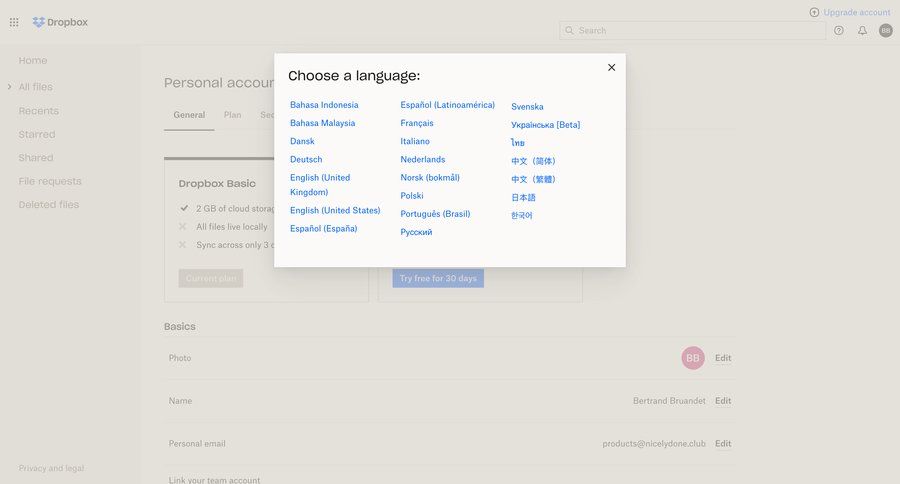The image size is (900, 484).
Task: Open Shared in sidebar
Action: (x=36, y=157)
